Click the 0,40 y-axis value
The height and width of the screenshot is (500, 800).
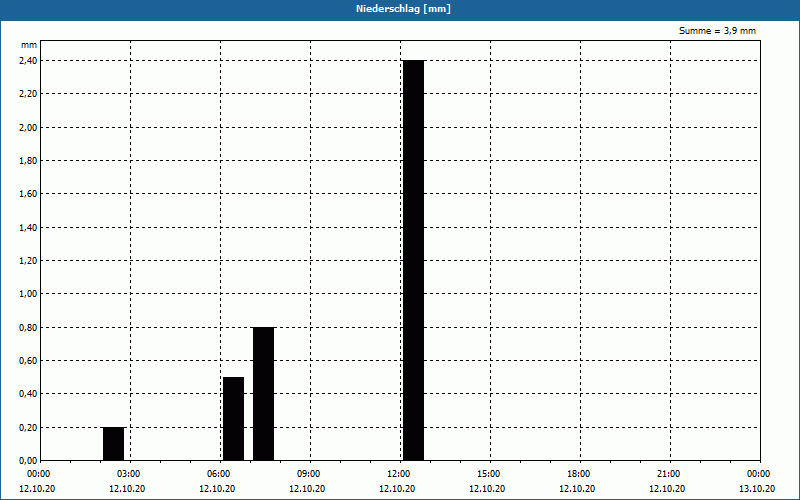coord(28,394)
